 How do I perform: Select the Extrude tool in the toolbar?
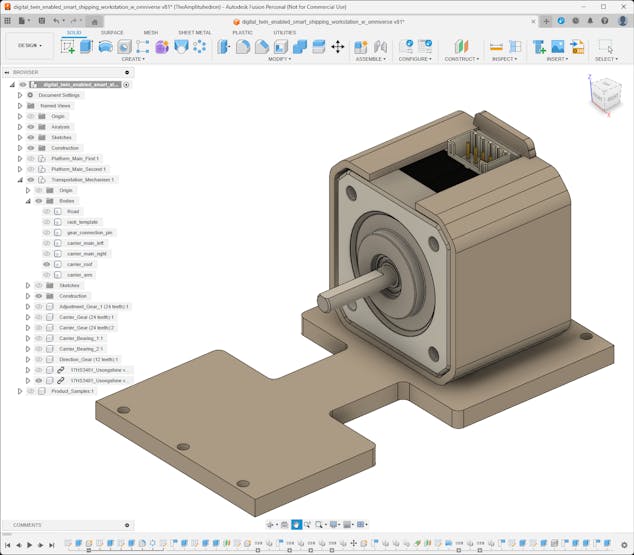(x=86, y=46)
